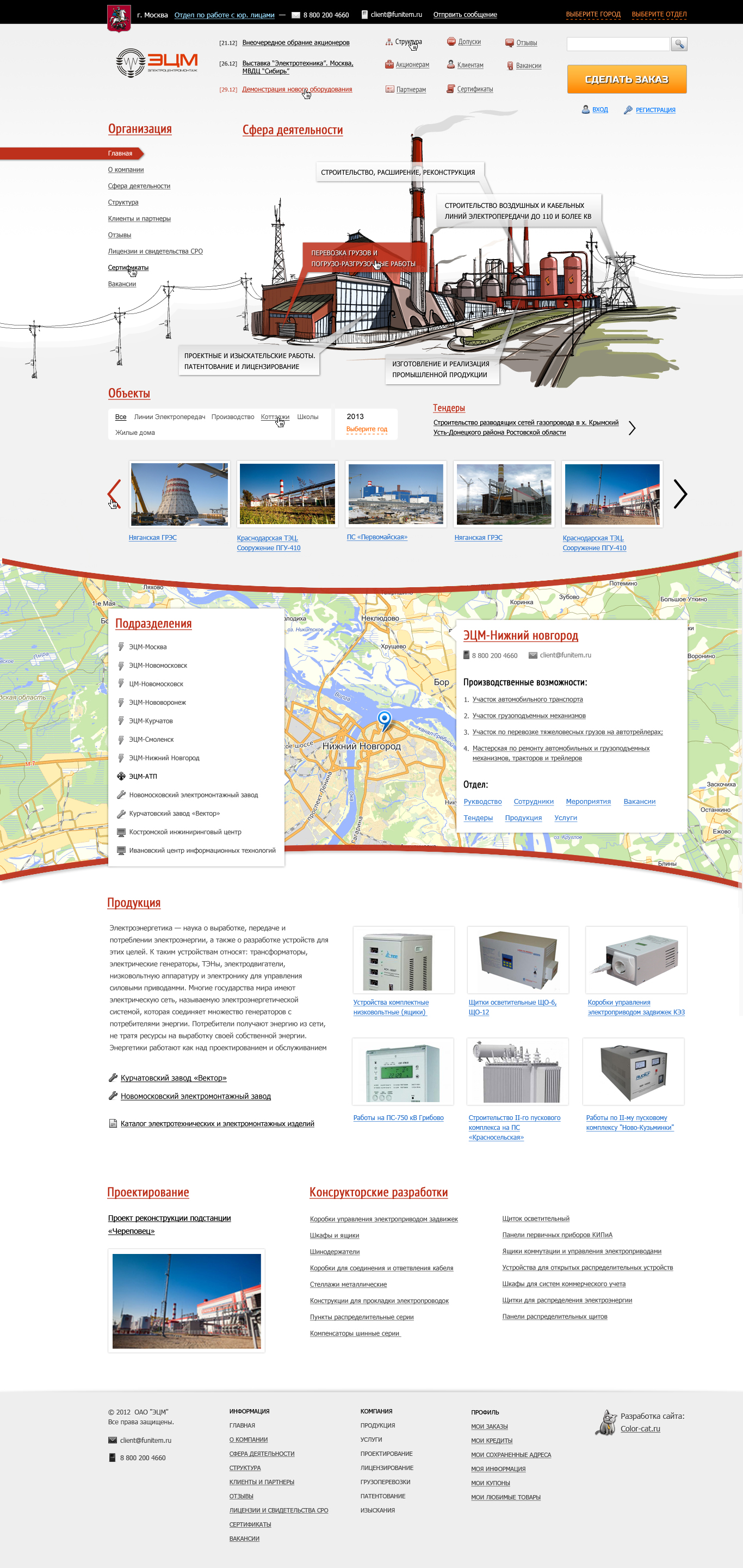Click the Отправить сообщение link
This screenshot has height=1568, width=743.
click(x=465, y=15)
